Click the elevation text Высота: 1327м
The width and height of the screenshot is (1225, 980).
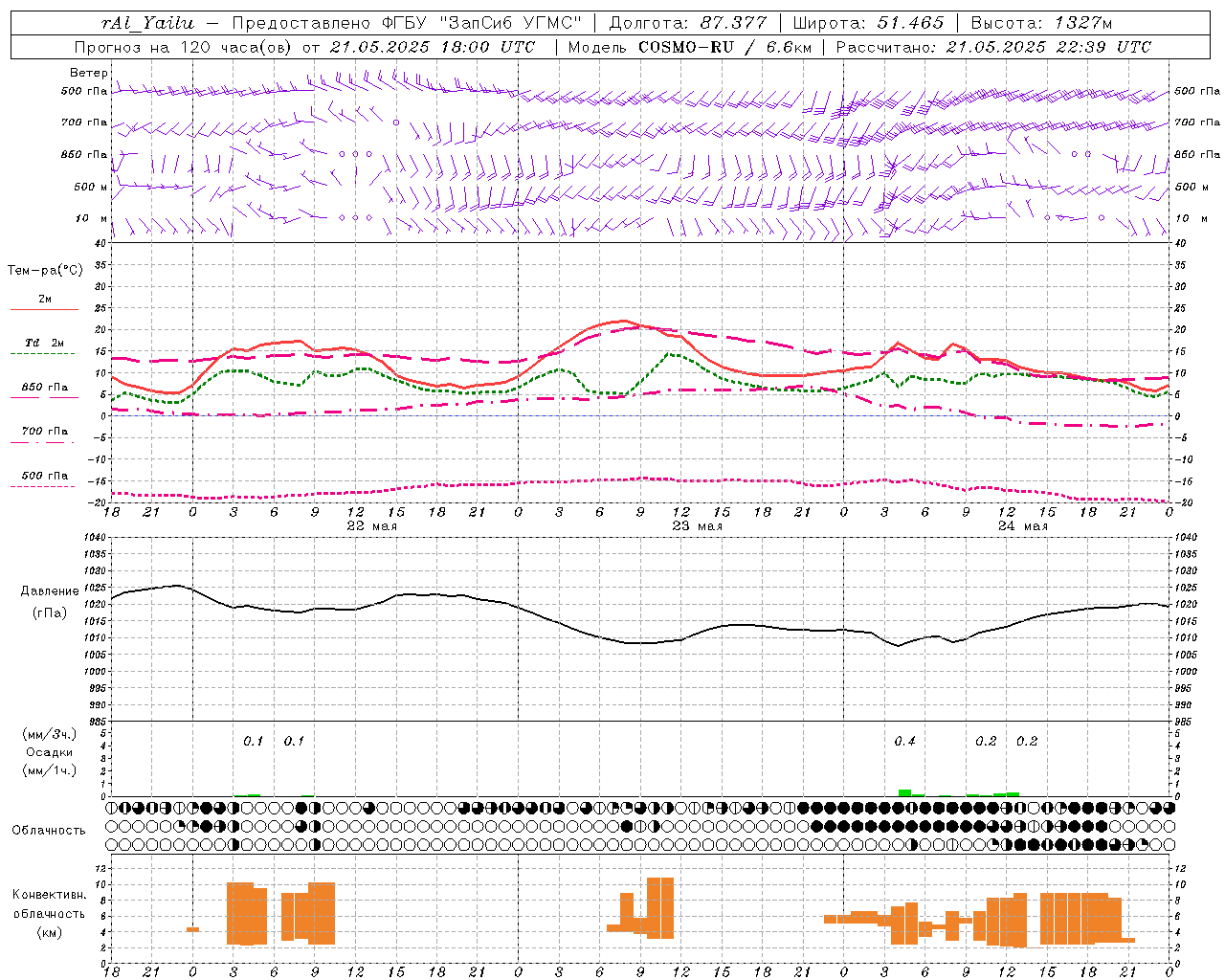(1041, 23)
